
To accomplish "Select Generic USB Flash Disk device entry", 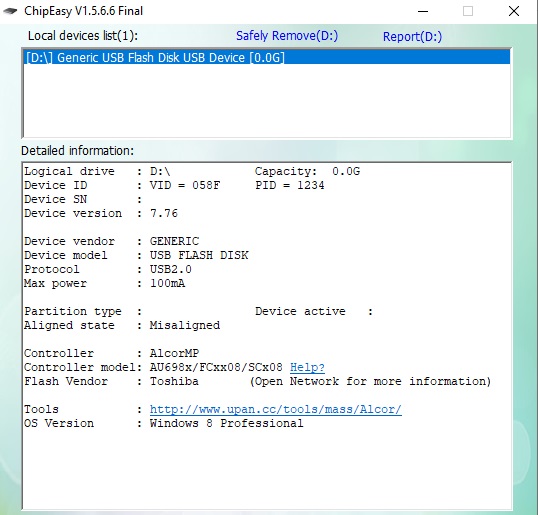I will point(267,57).
